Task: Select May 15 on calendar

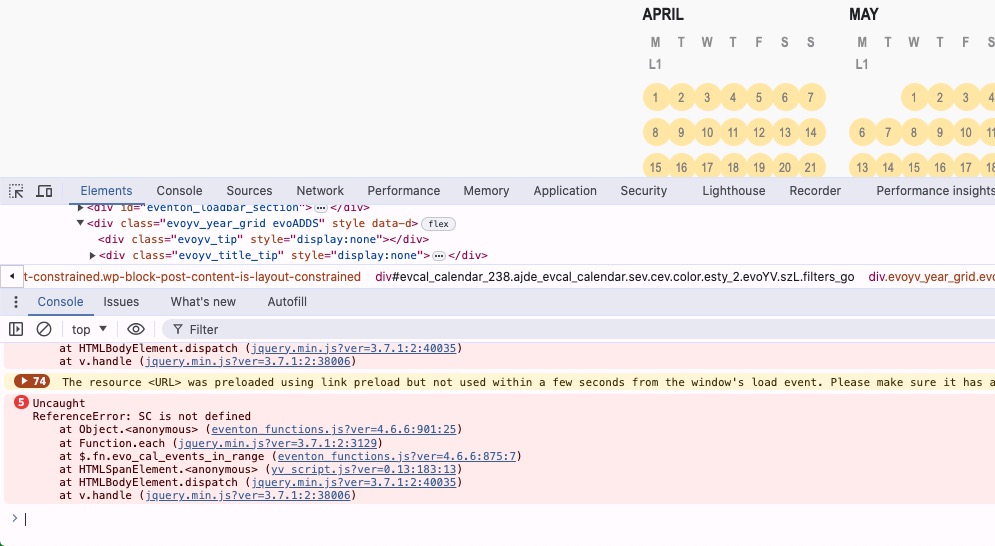Action: tap(914, 167)
